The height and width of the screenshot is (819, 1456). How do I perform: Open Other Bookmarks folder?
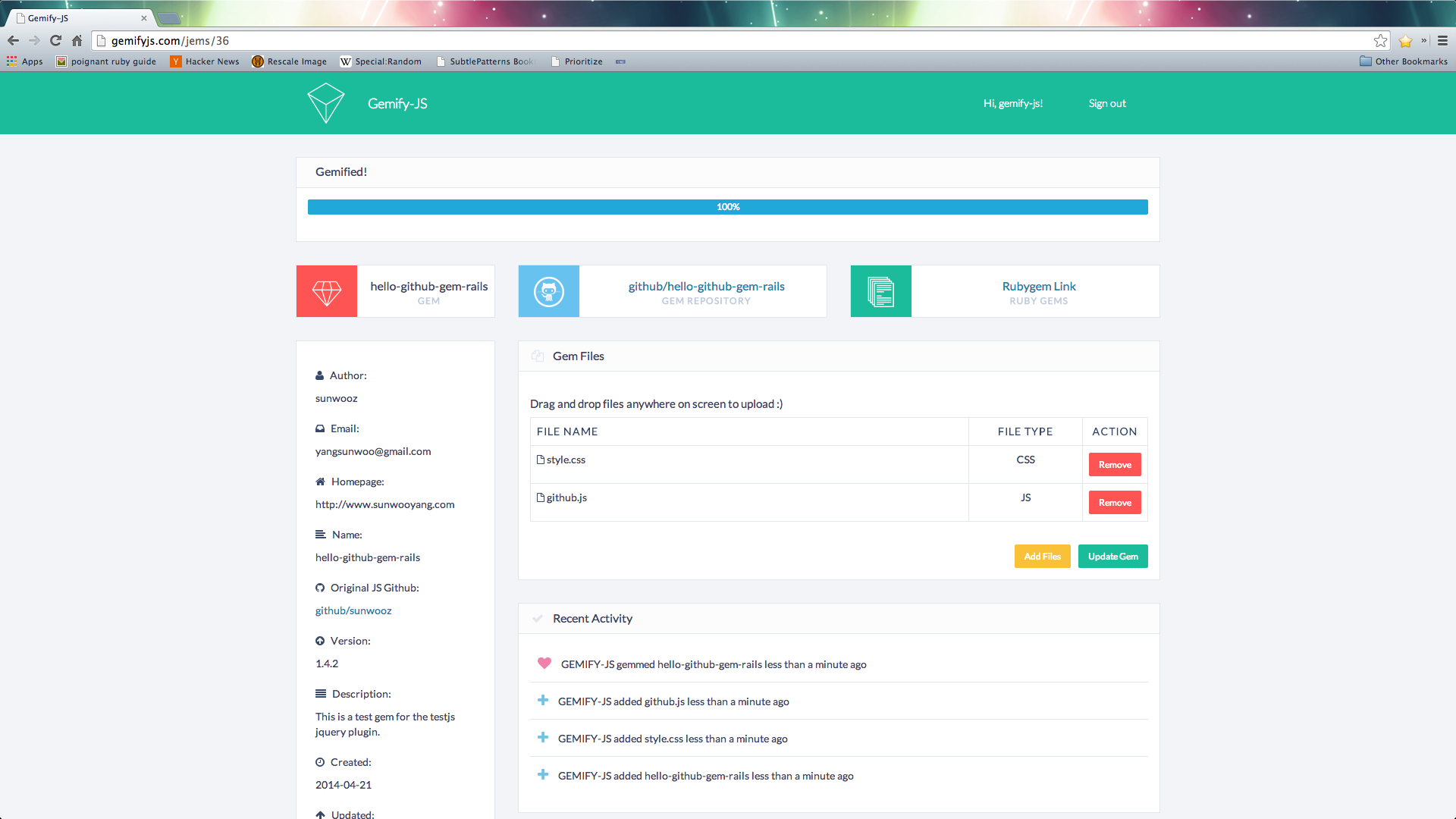click(1404, 61)
